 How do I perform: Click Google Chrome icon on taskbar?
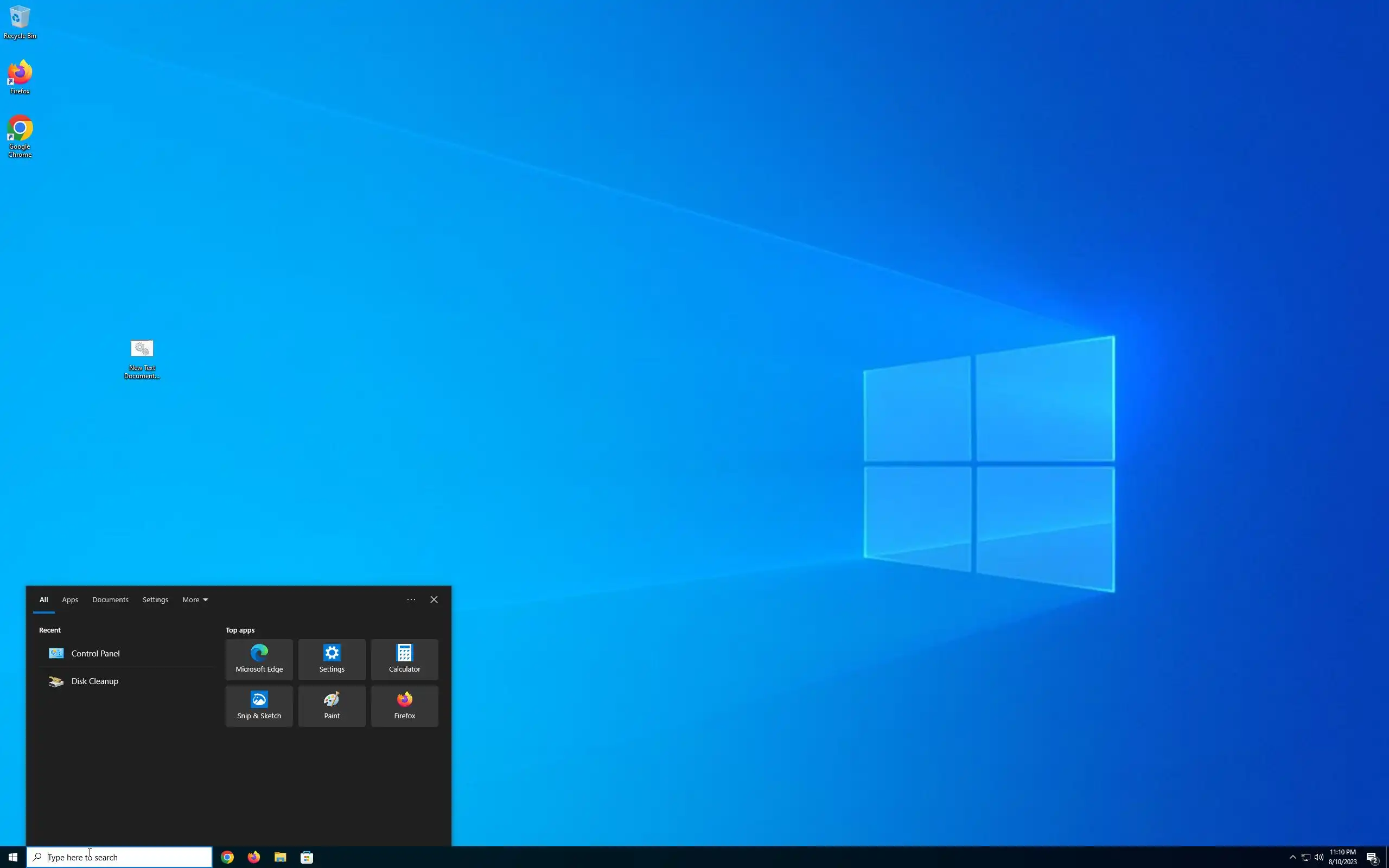227,857
